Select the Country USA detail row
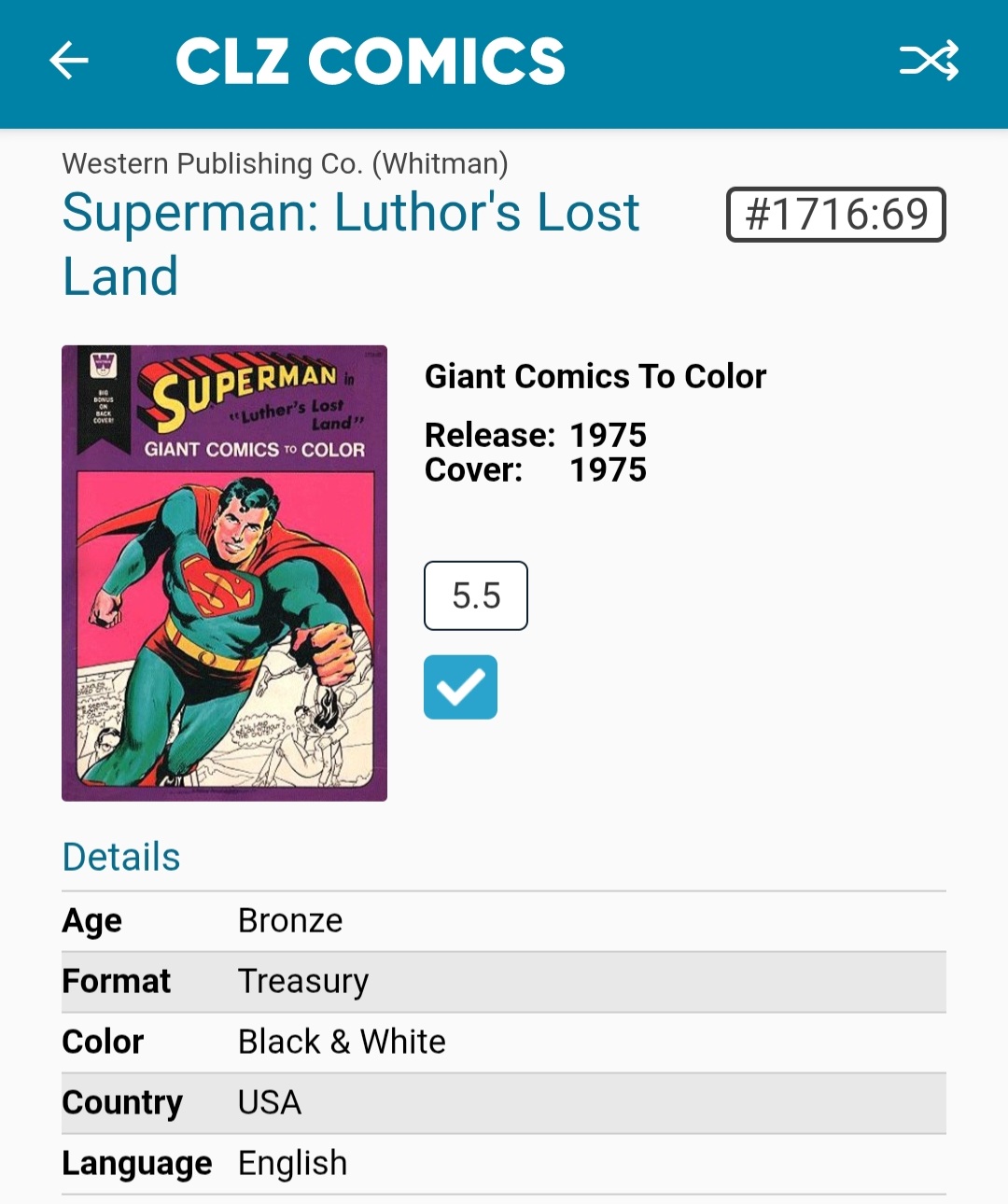The height and width of the screenshot is (1204, 1008). [504, 1103]
